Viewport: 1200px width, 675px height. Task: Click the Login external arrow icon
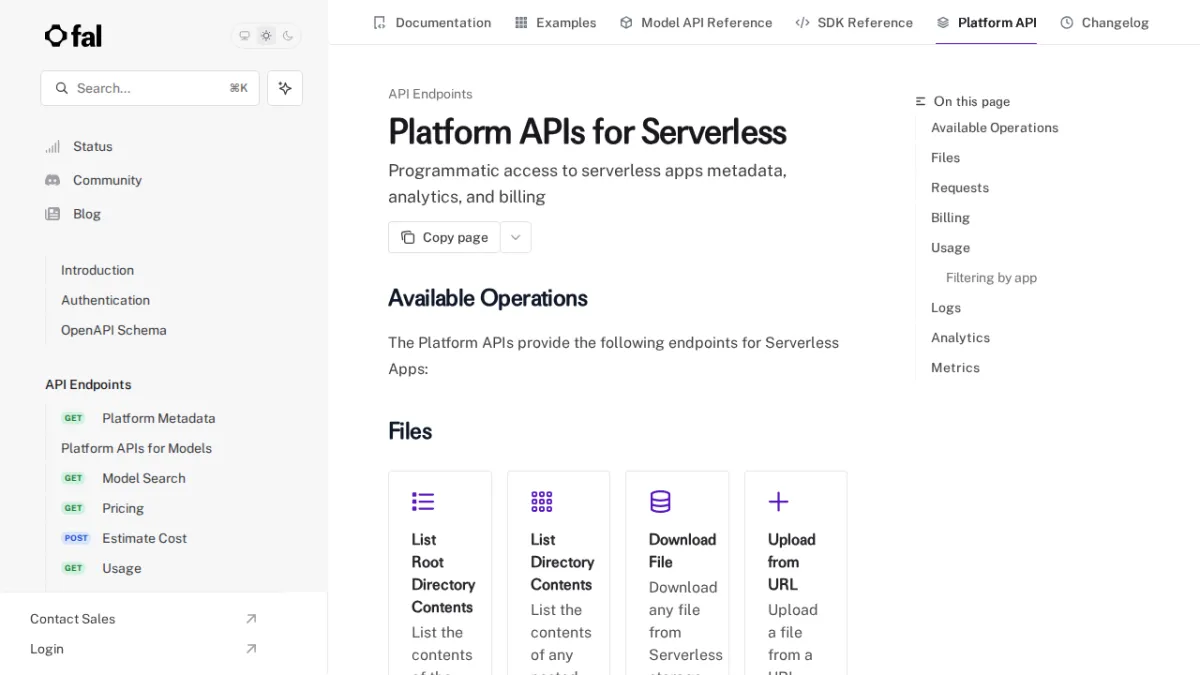point(251,649)
